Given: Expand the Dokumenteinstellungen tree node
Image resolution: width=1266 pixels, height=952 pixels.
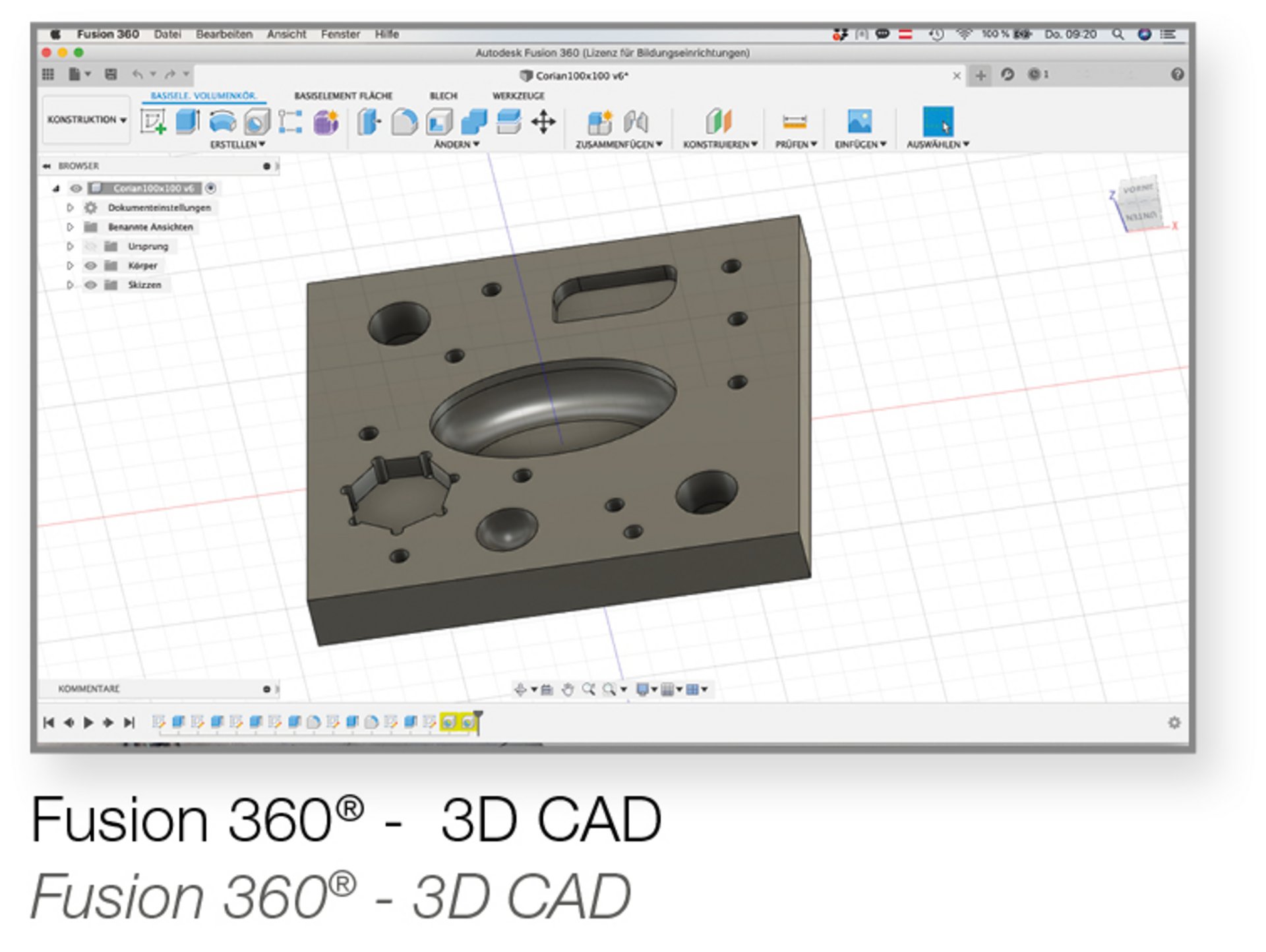Looking at the screenshot, I should 70,208.
